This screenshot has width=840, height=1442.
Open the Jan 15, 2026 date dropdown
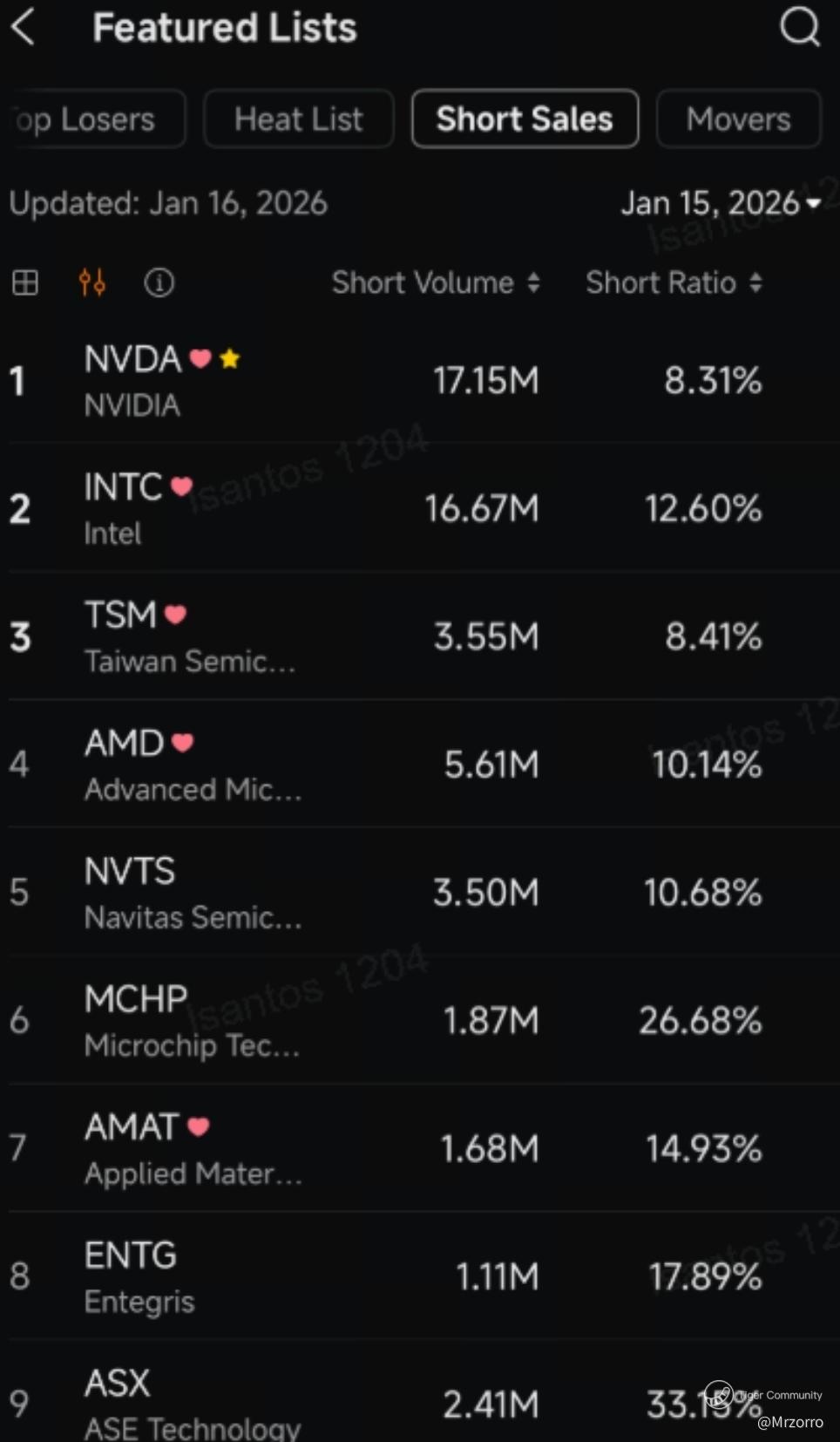coord(720,204)
